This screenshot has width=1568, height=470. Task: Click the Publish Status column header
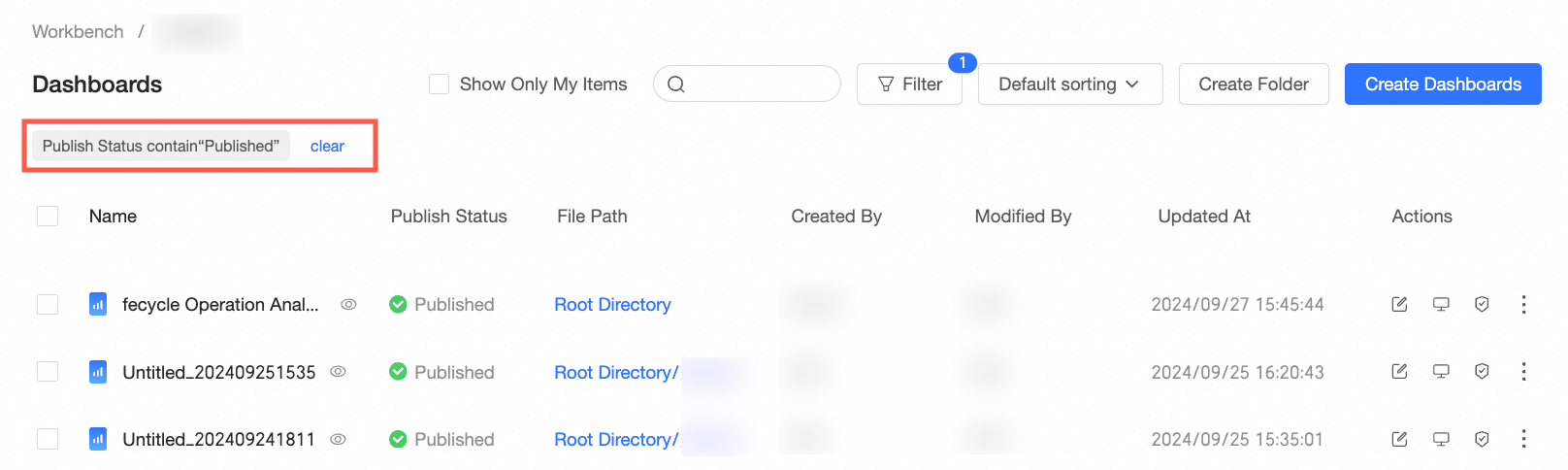tap(448, 216)
